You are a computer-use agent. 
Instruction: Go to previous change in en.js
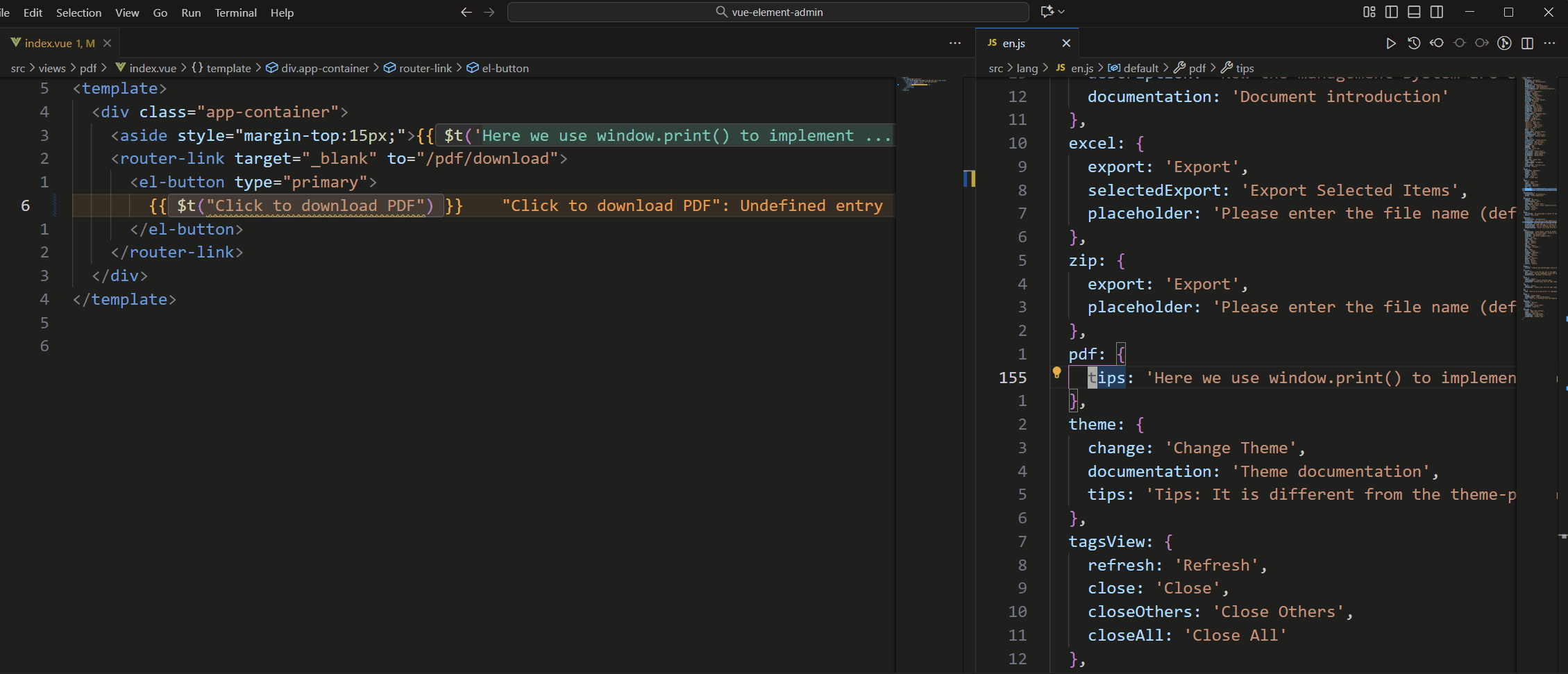click(x=1437, y=43)
